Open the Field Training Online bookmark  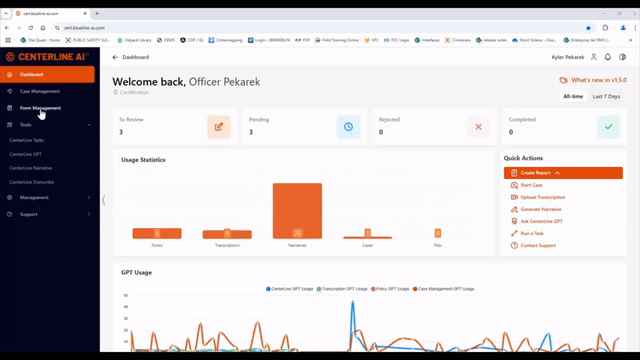[336, 40]
